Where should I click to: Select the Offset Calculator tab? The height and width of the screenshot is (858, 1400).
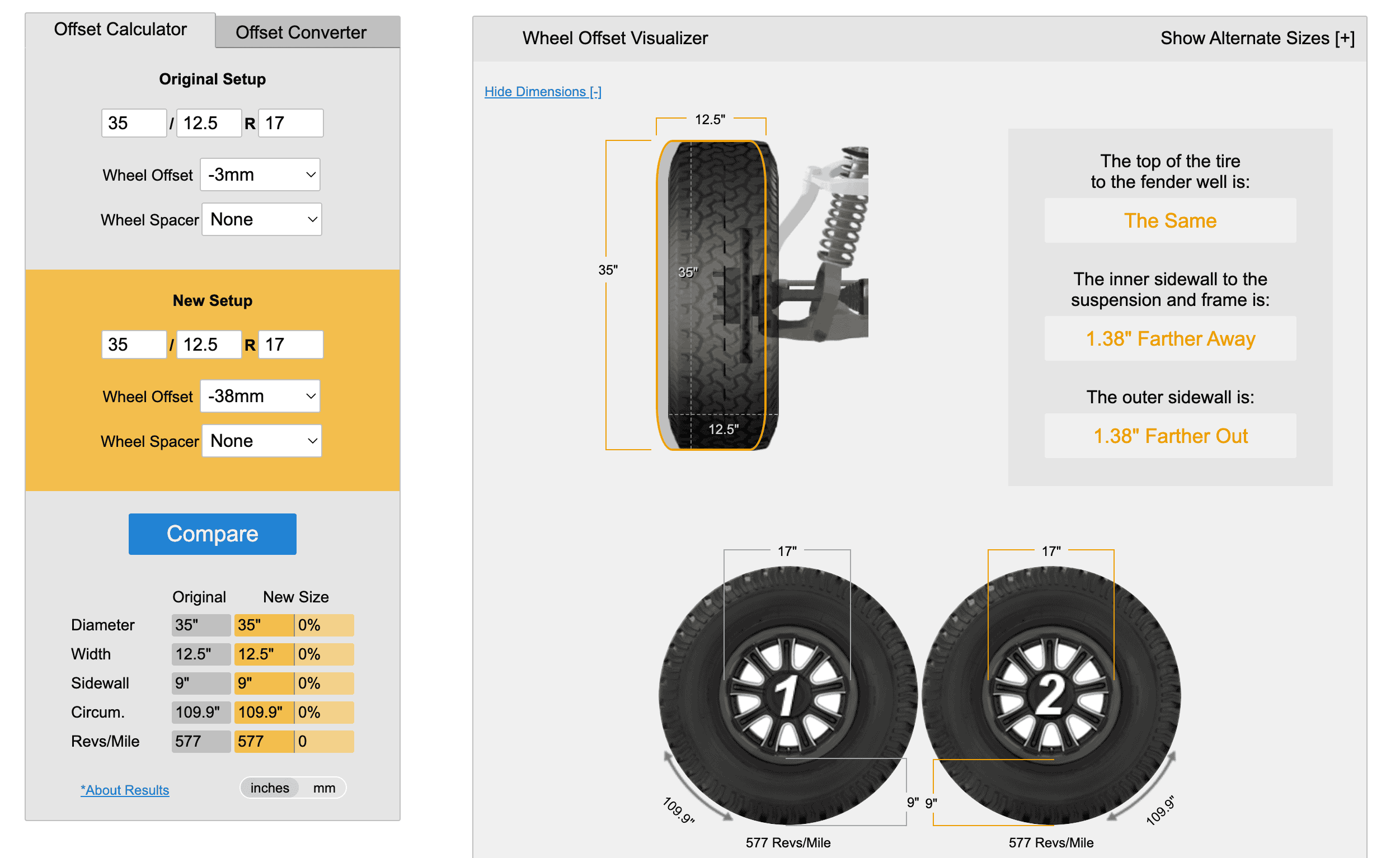point(120,30)
